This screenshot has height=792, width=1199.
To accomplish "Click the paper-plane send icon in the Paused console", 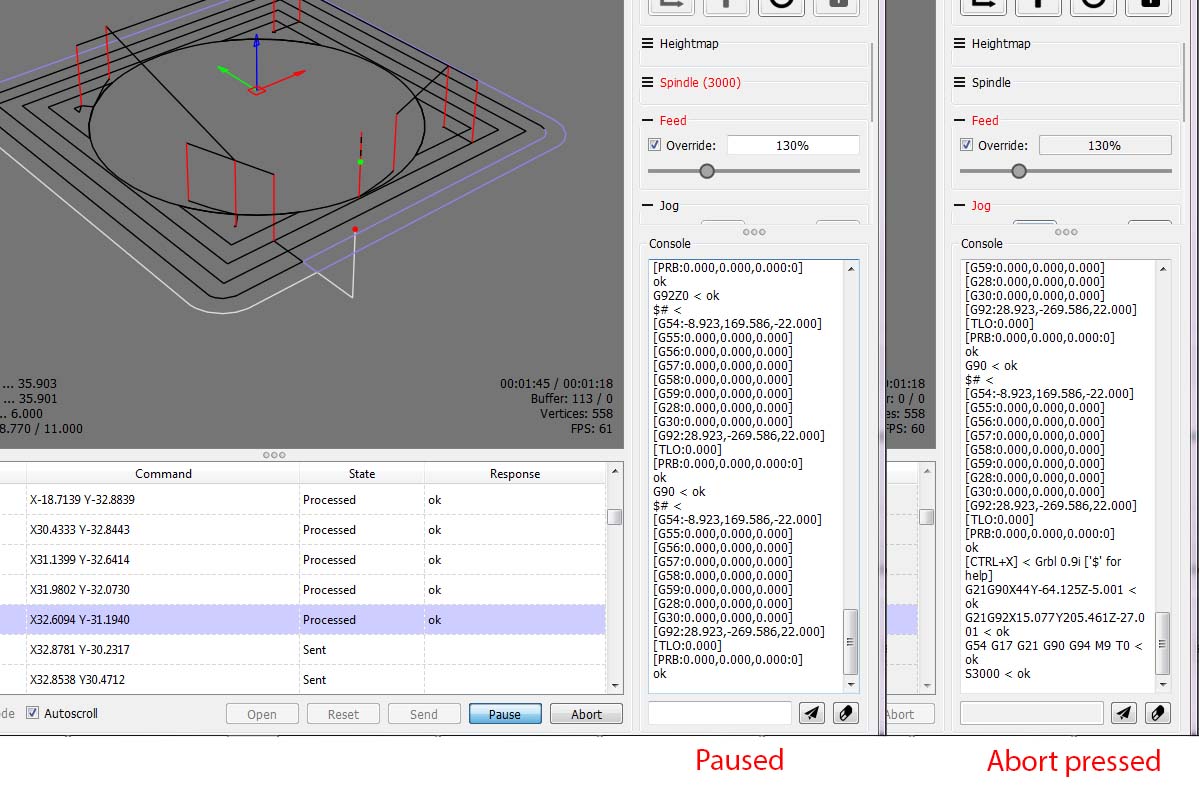I will pyautogui.click(x=812, y=713).
